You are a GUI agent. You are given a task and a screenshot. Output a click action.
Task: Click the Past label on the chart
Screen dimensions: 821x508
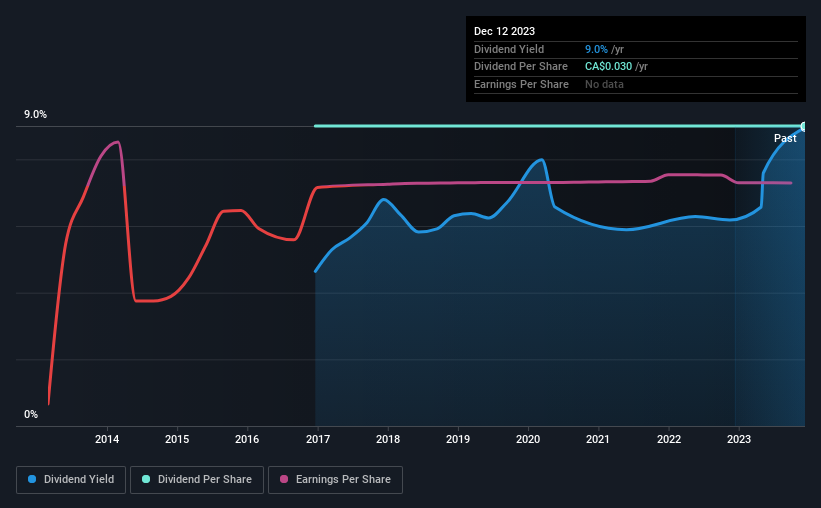pyautogui.click(x=785, y=138)
